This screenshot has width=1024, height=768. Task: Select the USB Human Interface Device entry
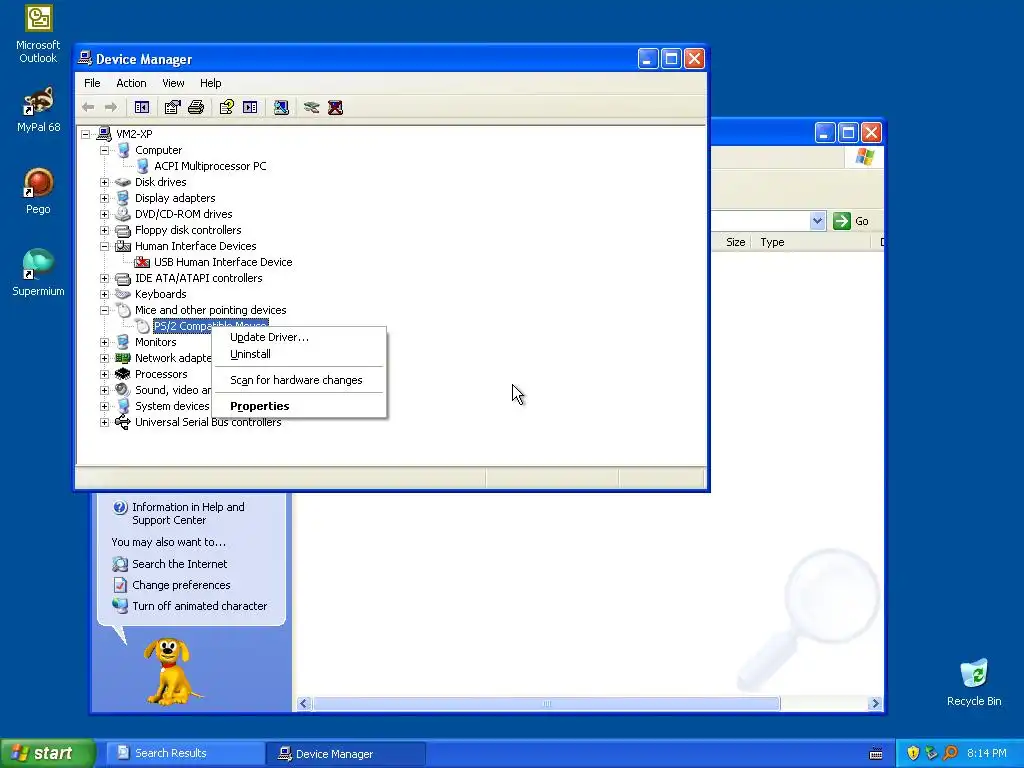(223, 262)
